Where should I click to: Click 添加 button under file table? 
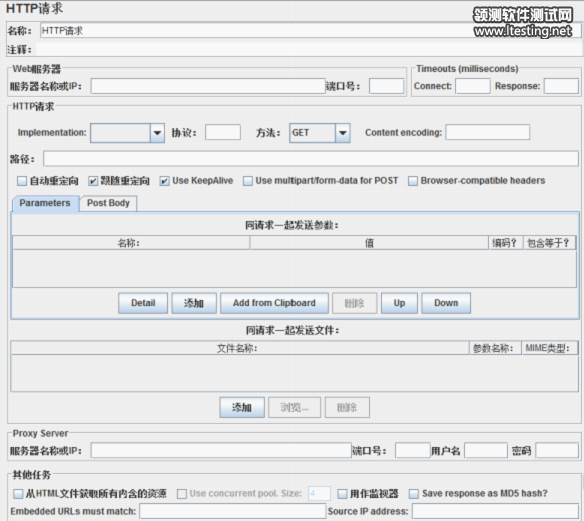pyautogui.click(x=242, y=407)
